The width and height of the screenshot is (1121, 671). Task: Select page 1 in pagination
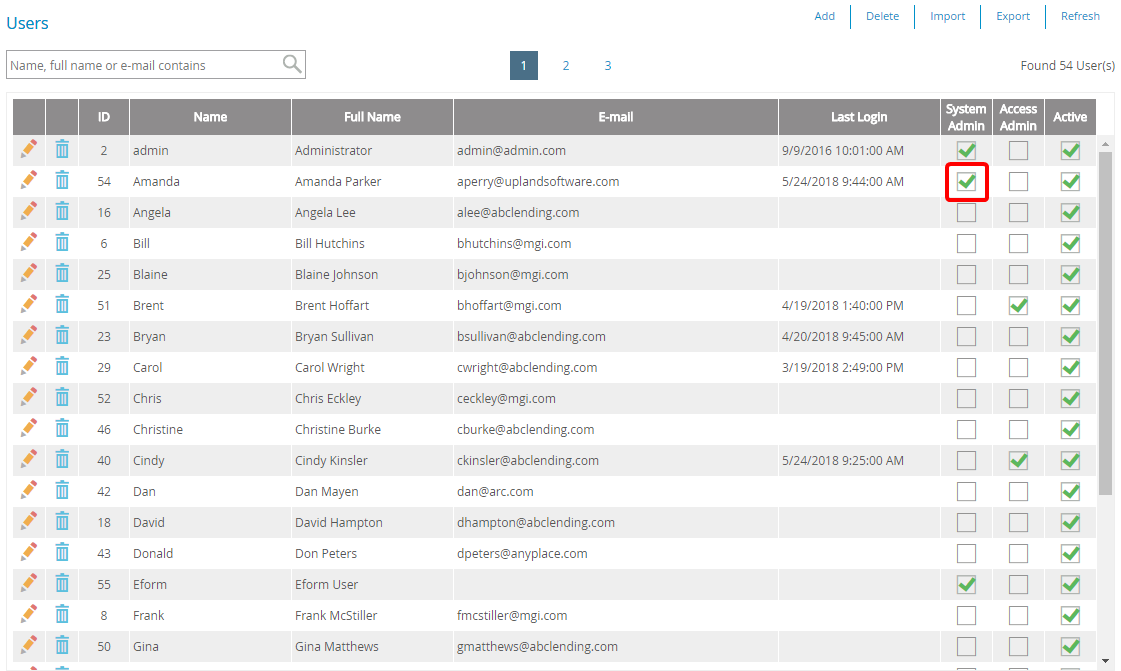point(523,66)
